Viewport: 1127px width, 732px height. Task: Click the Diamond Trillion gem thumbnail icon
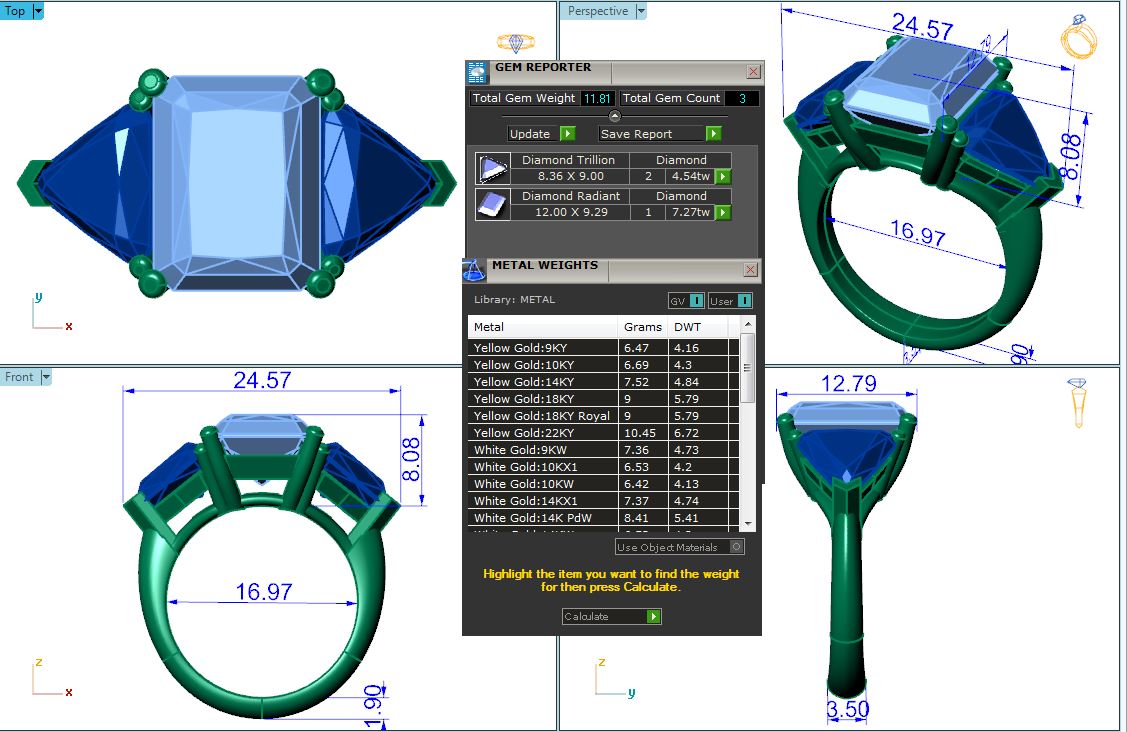pos(492,168)
